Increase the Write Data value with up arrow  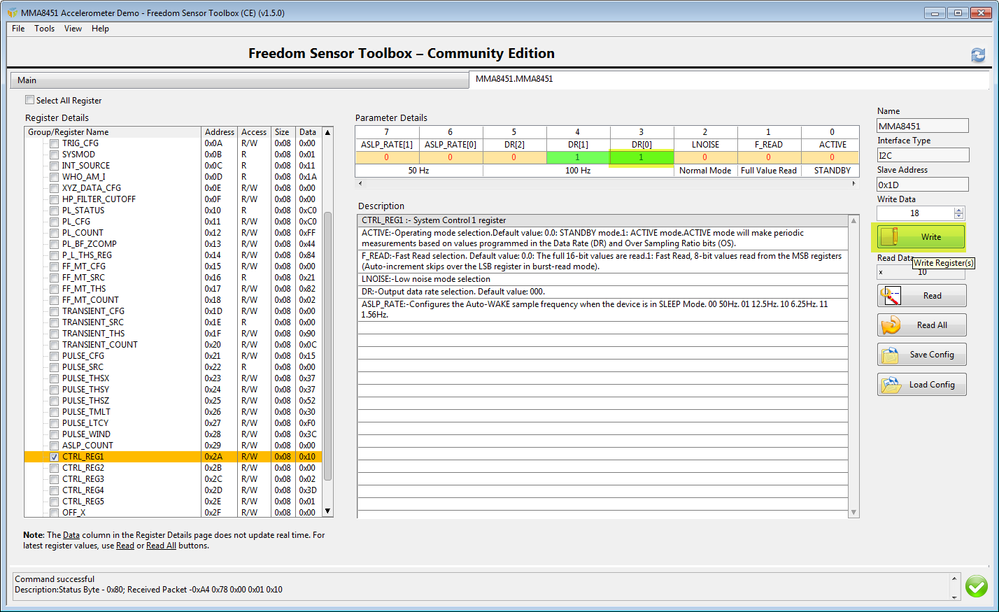point(958,210)
